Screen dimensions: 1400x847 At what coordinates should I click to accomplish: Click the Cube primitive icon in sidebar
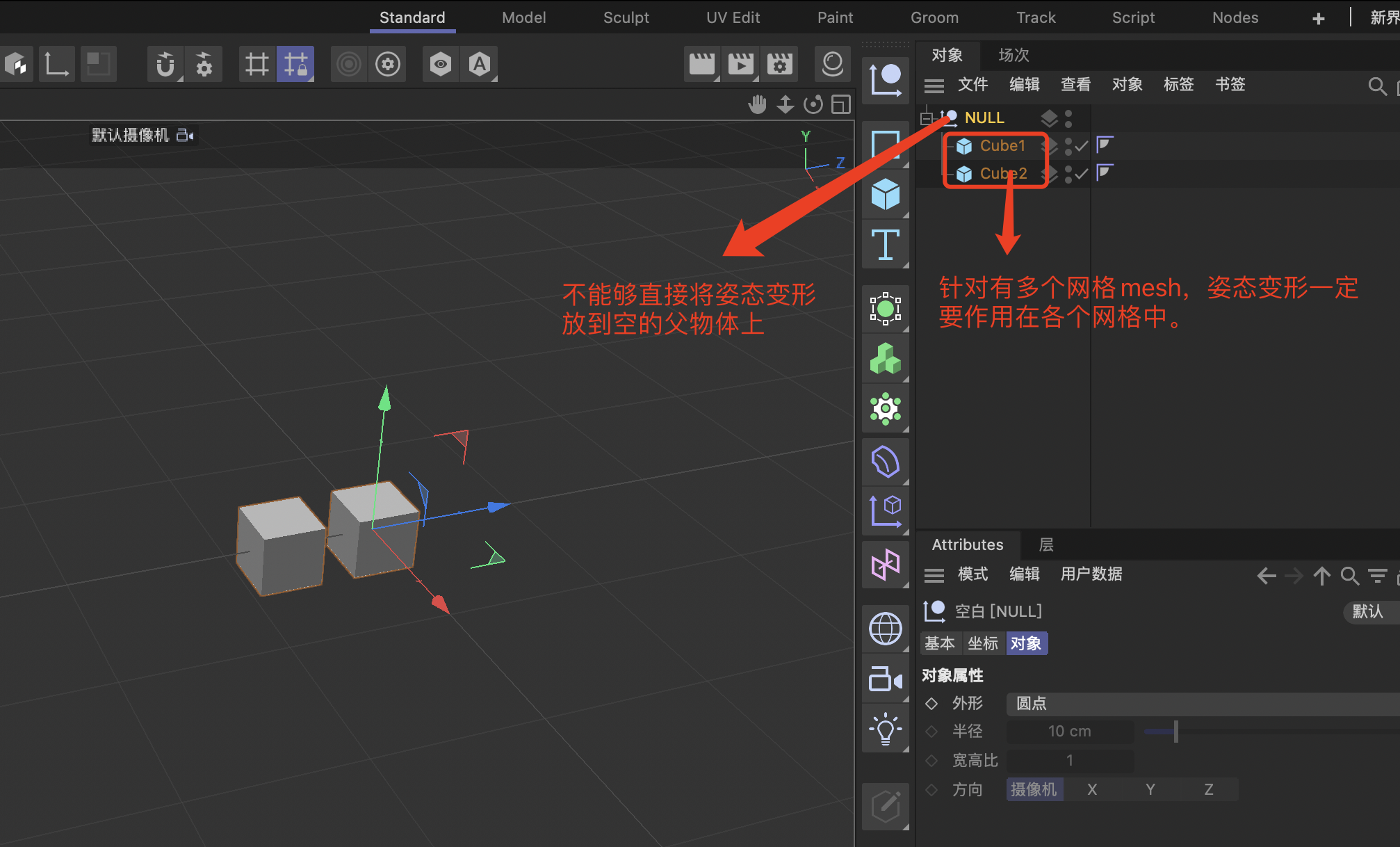[885, 195]
